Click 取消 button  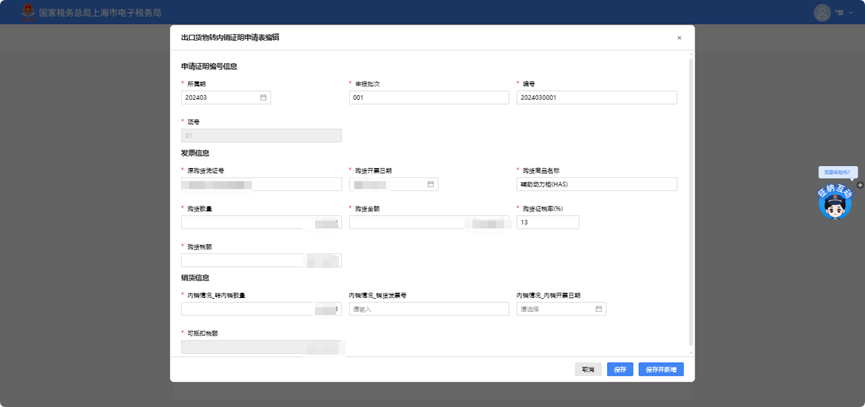coord(588,369)
